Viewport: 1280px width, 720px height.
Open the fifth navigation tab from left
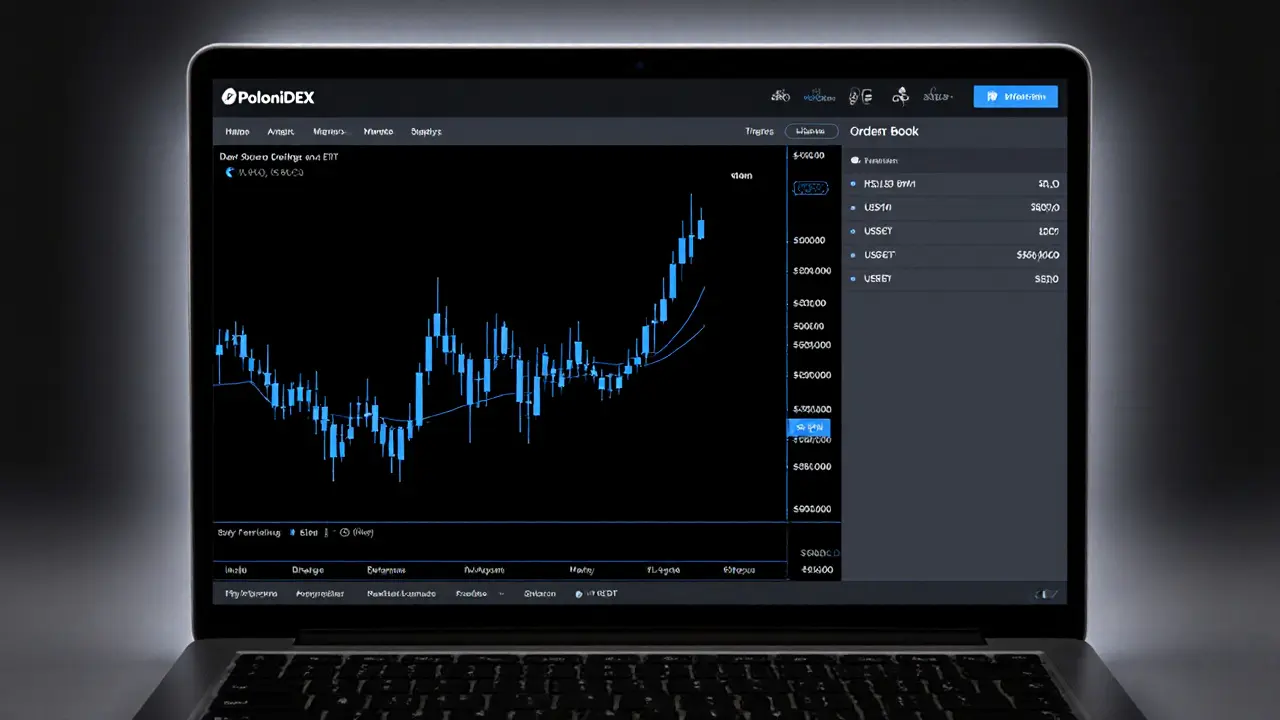pyautogui.click(x=426, y=131)
